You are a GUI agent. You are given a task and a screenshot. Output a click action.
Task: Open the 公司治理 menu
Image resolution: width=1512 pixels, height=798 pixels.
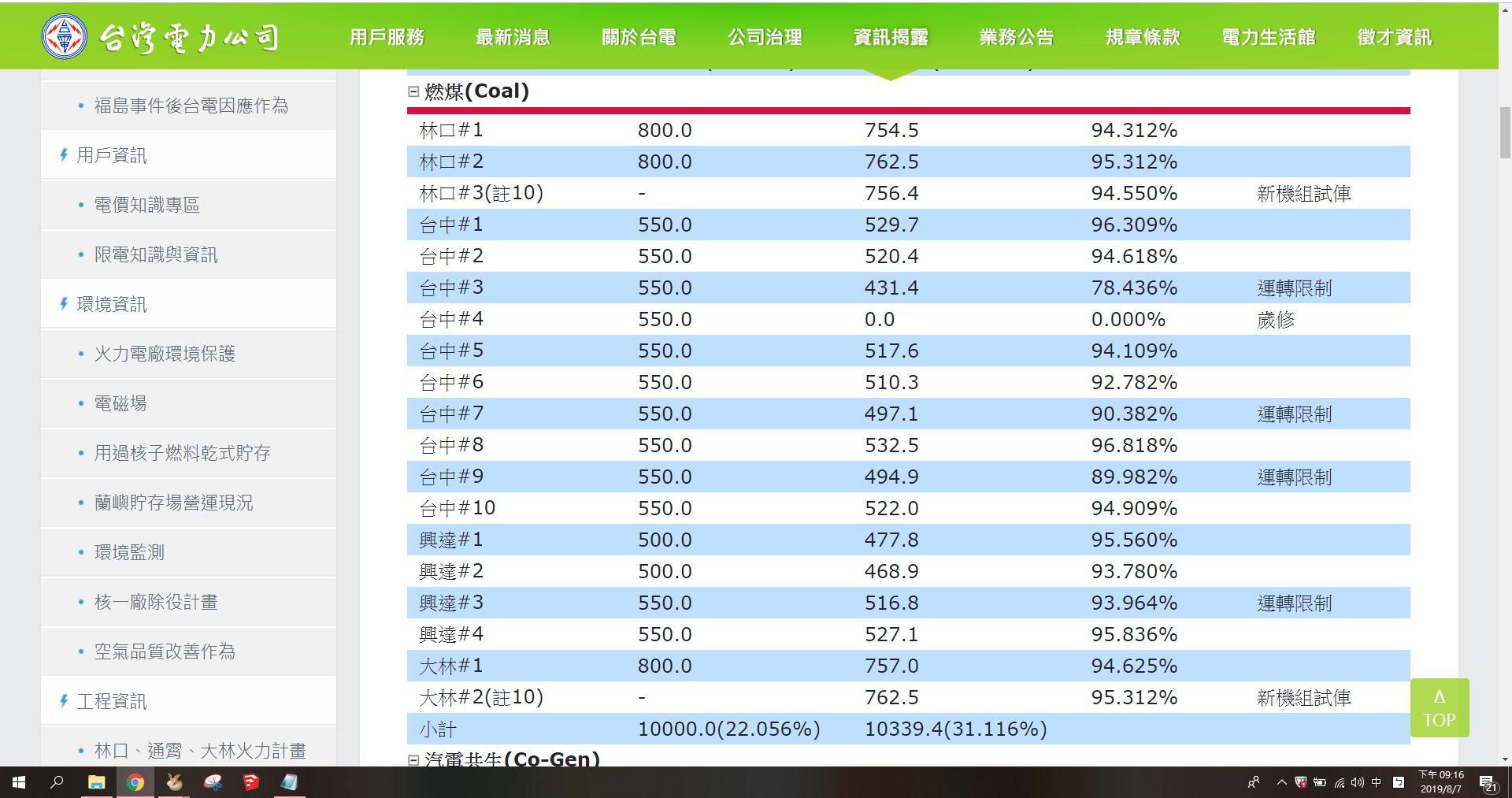point(765,37)
